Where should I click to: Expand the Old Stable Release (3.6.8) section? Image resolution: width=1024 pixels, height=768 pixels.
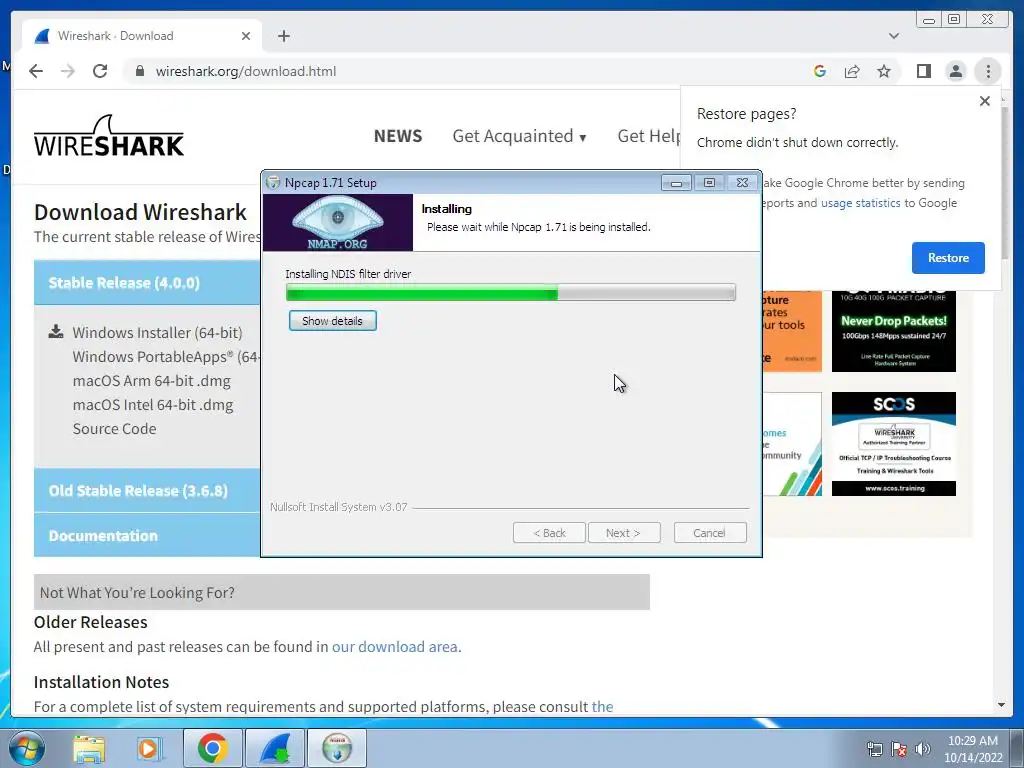pyautogui.click(x=147, y=490)
